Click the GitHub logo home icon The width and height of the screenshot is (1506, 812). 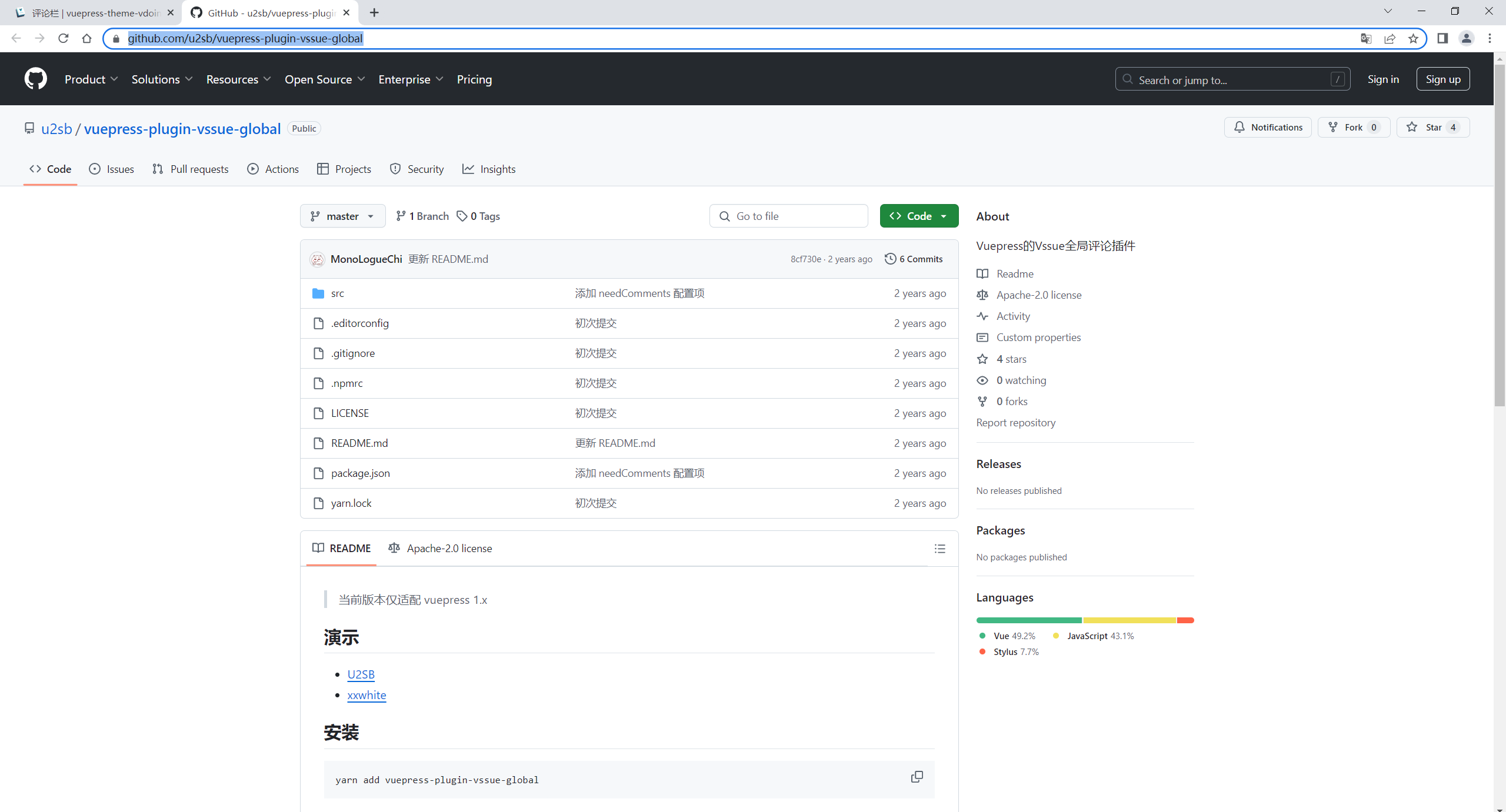coord(35,79)
